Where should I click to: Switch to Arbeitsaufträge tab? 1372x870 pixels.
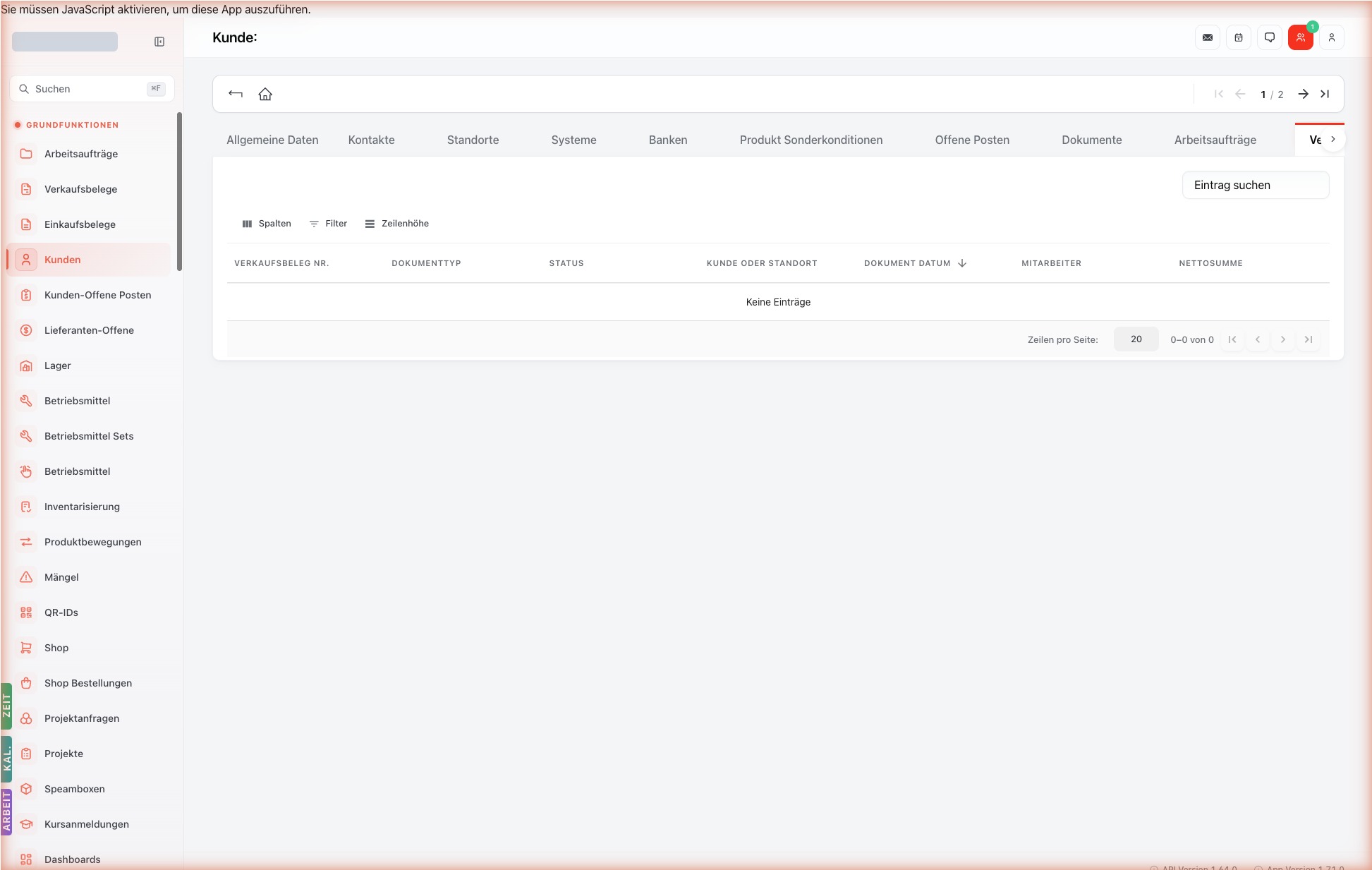(1215, 140)
